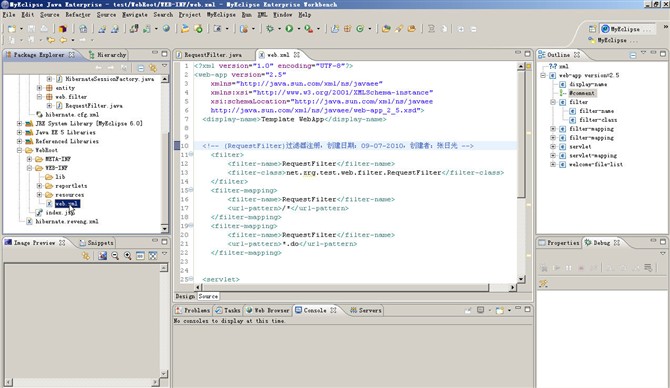Open the Refactor menu
670x388 pixels.
tap(77, 15)
